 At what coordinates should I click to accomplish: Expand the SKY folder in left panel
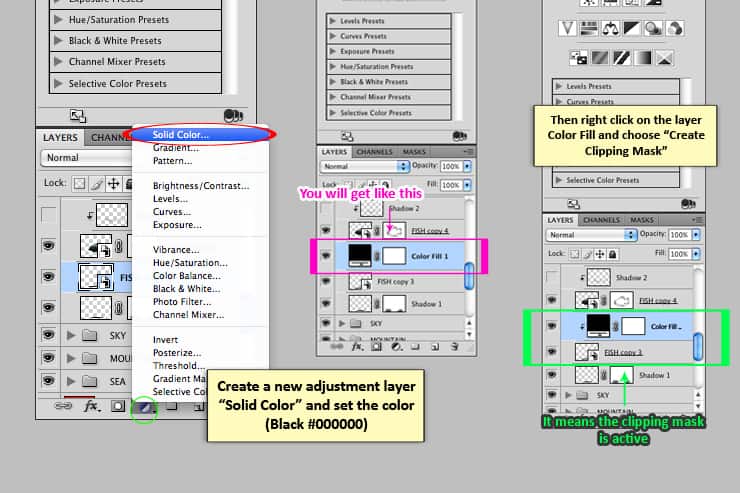point(71,334)
